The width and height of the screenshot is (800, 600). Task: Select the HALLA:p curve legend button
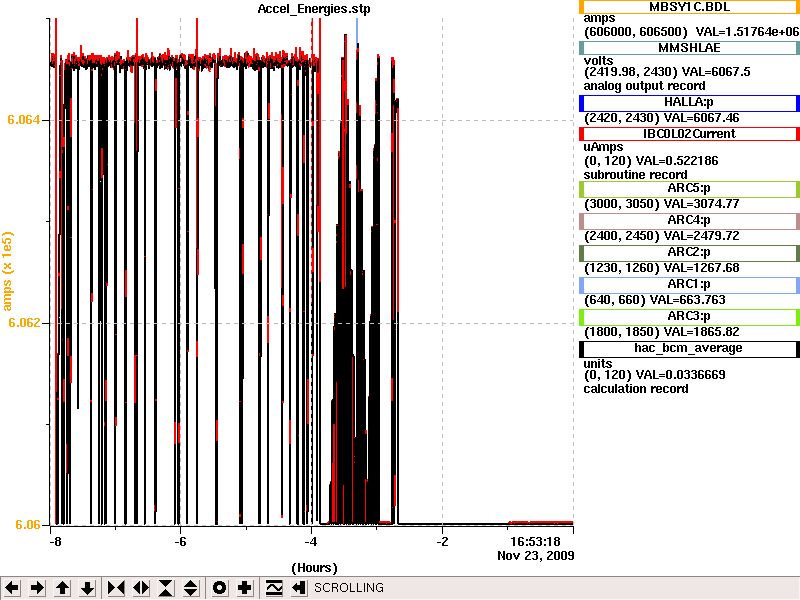coord(689,103)
